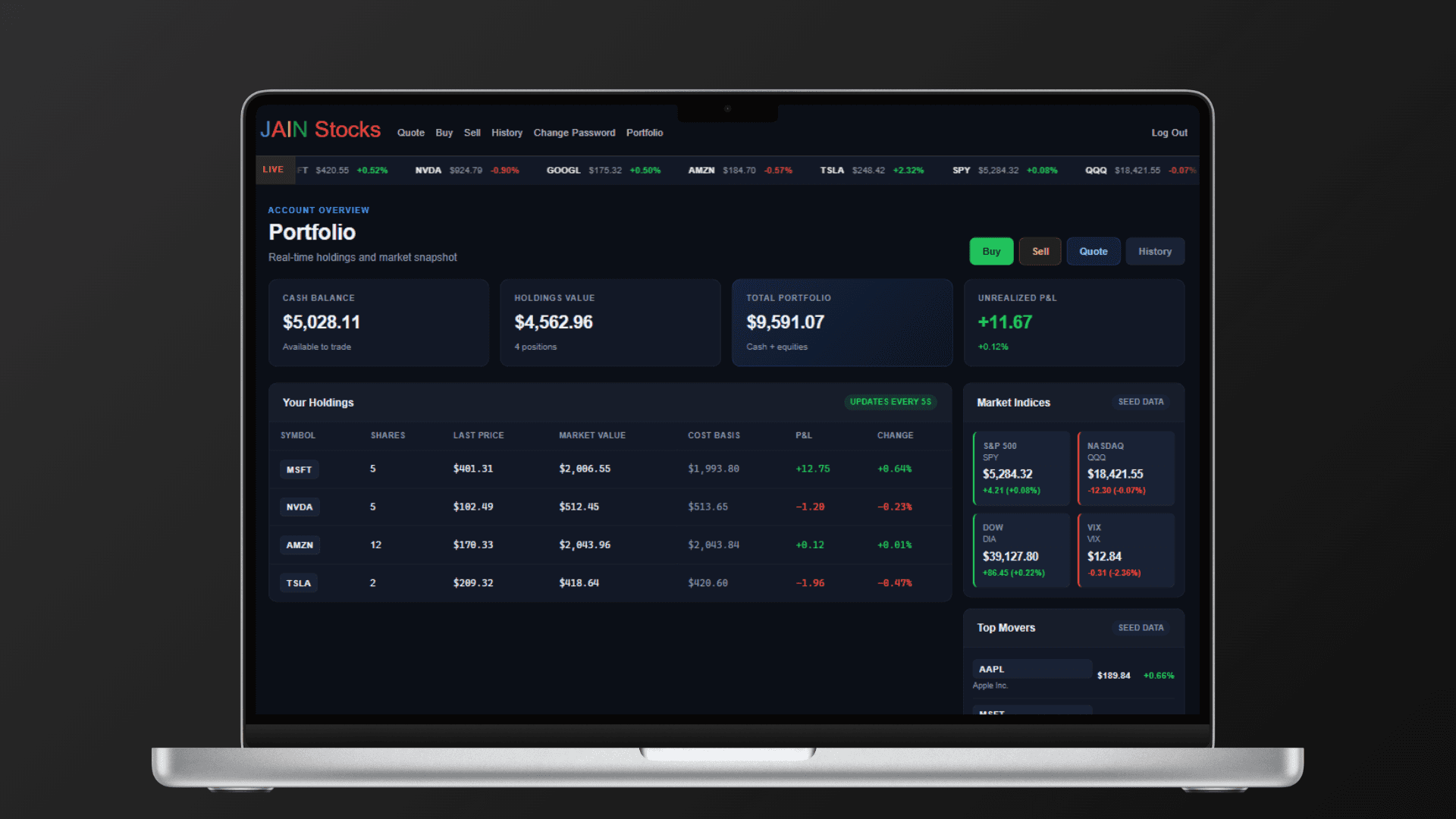
Task: Open Sell in the top navigation
Action: pyautogui.click(x=472, y=133)
